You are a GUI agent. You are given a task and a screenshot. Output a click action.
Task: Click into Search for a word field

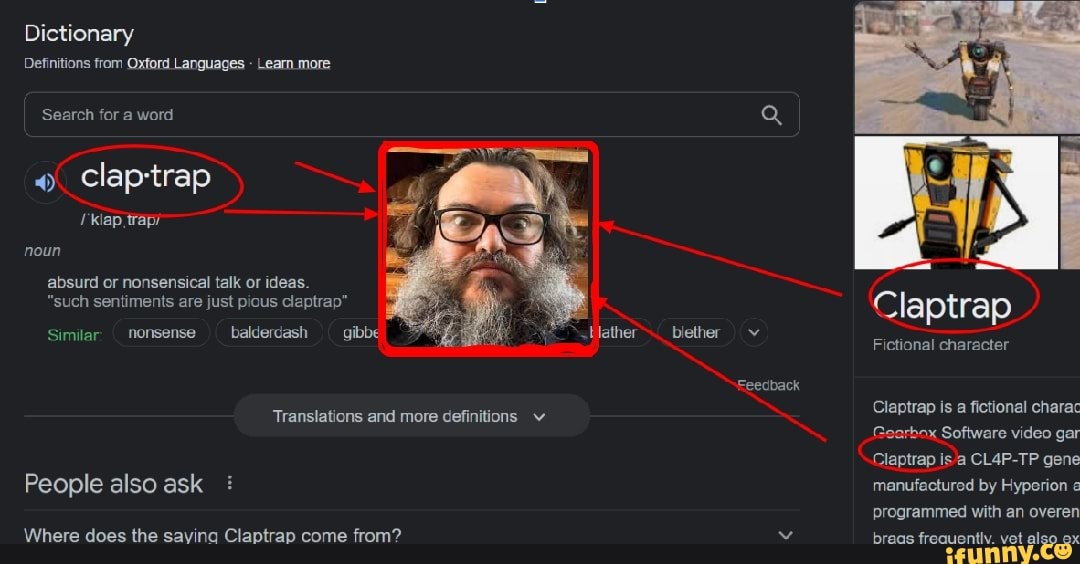tap(412, 114)
